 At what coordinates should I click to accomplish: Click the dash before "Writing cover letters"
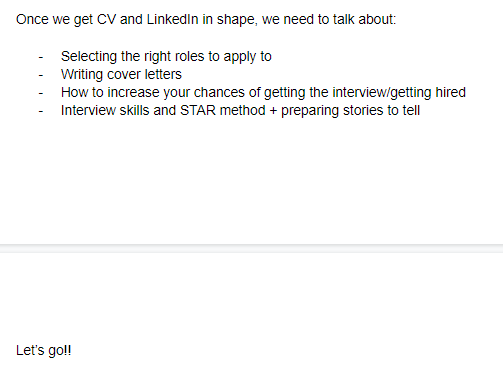[x=41, y=76]
